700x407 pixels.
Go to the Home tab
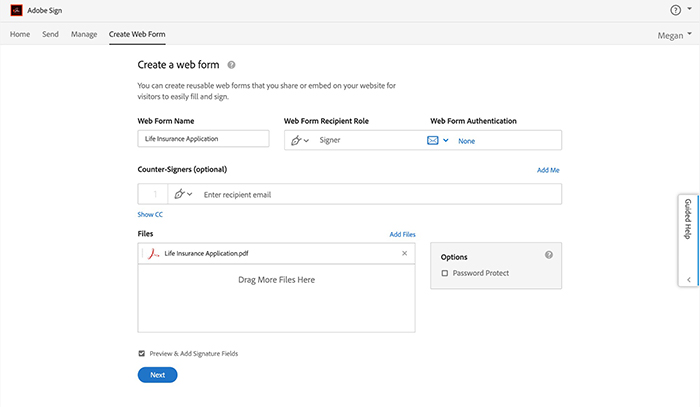coord(20,34)
